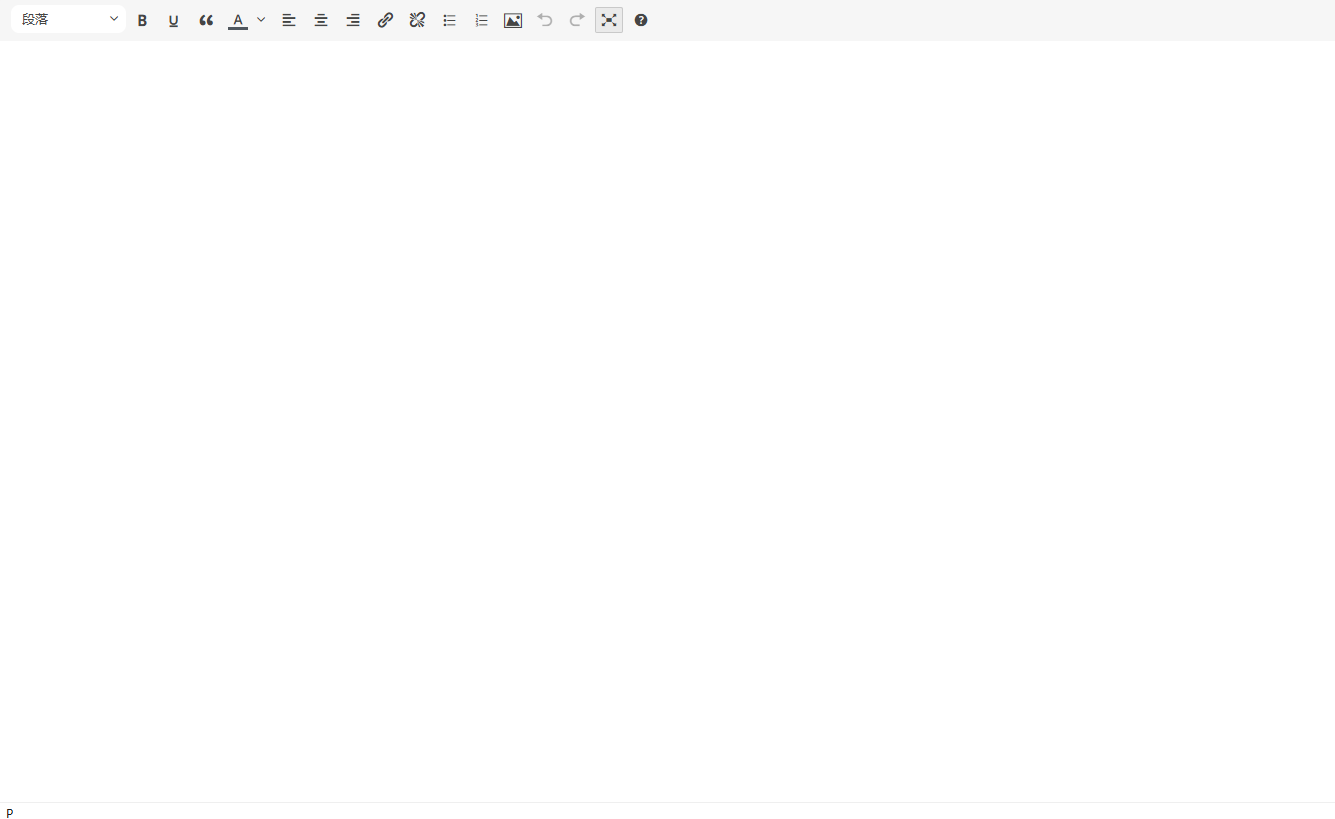Center-align the text
The width and height of the screenshot is (1335, 819).
[321, 20]
